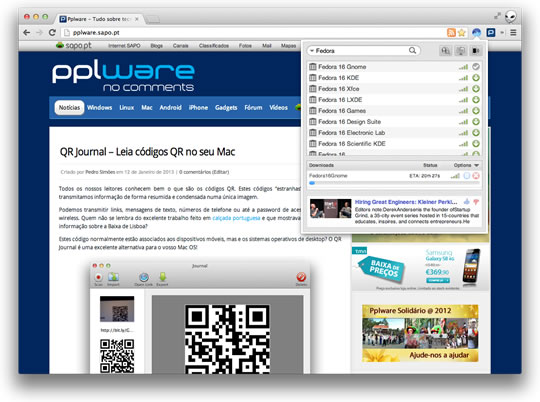Viewport: 540px width, 402px height.
Task: Click the RSS feed icon in address bar
Action: coord(451,33)
